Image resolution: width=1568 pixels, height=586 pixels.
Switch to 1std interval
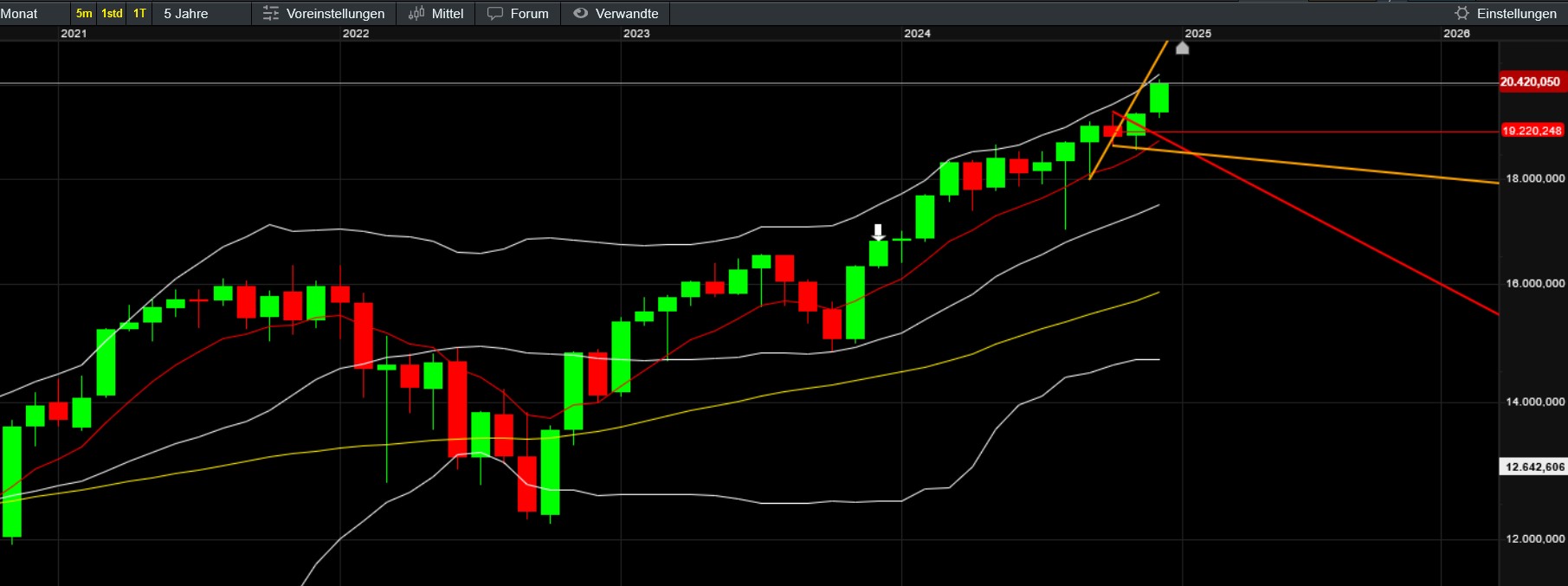[x=112, y=14]
